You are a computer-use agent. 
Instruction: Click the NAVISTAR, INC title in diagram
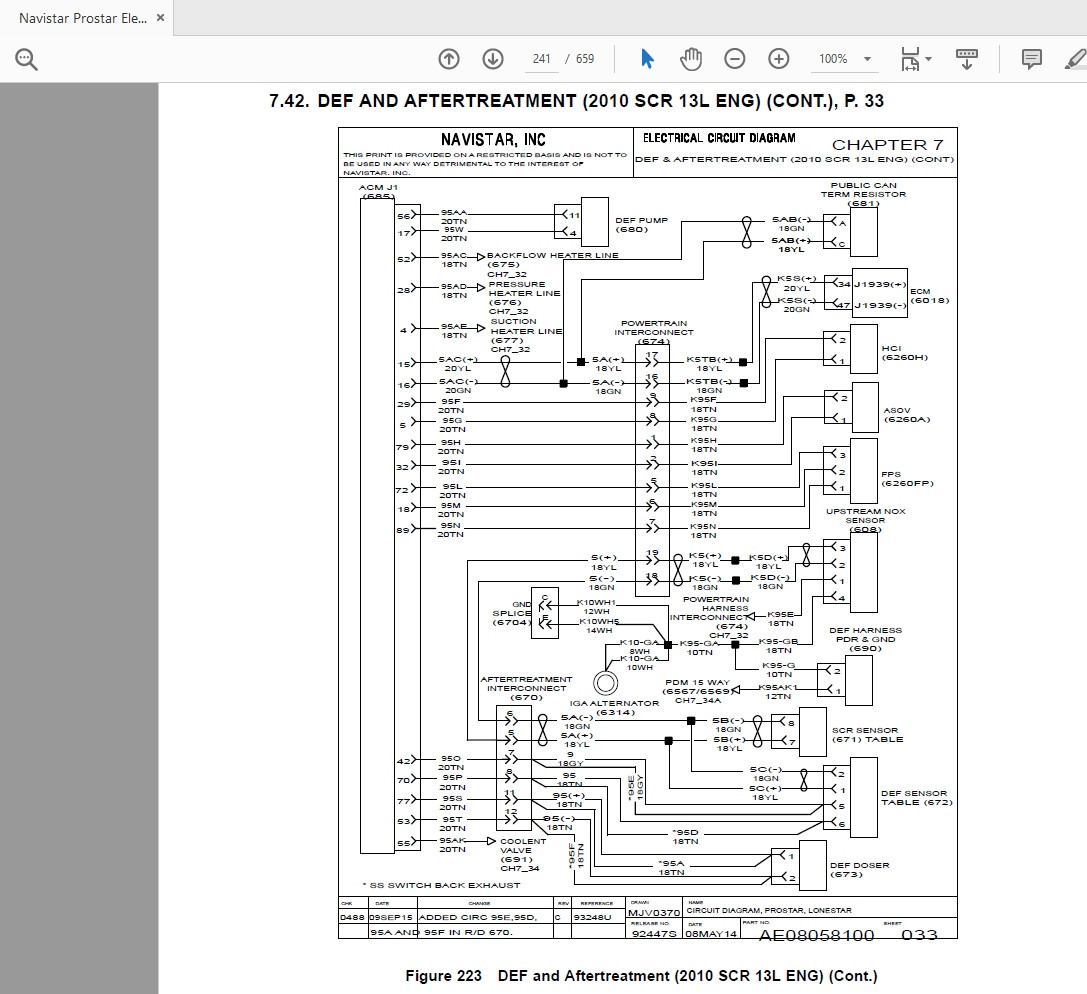[x=493, y=140]
